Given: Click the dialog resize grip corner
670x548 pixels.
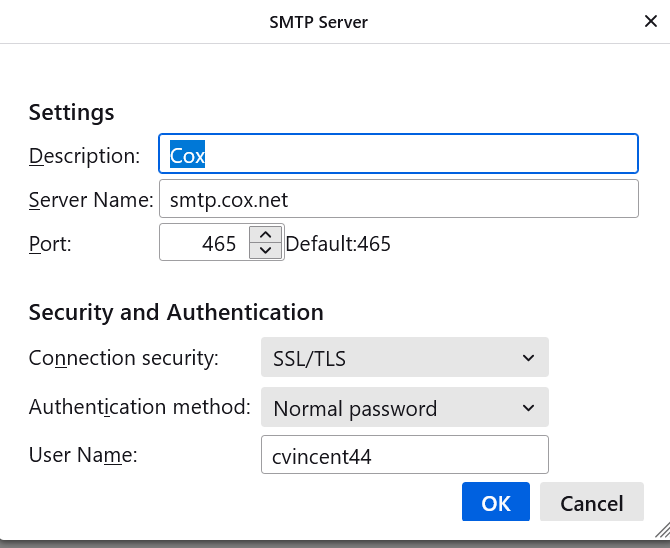Looking at the screenshot, I should click(x=660, y=530).
